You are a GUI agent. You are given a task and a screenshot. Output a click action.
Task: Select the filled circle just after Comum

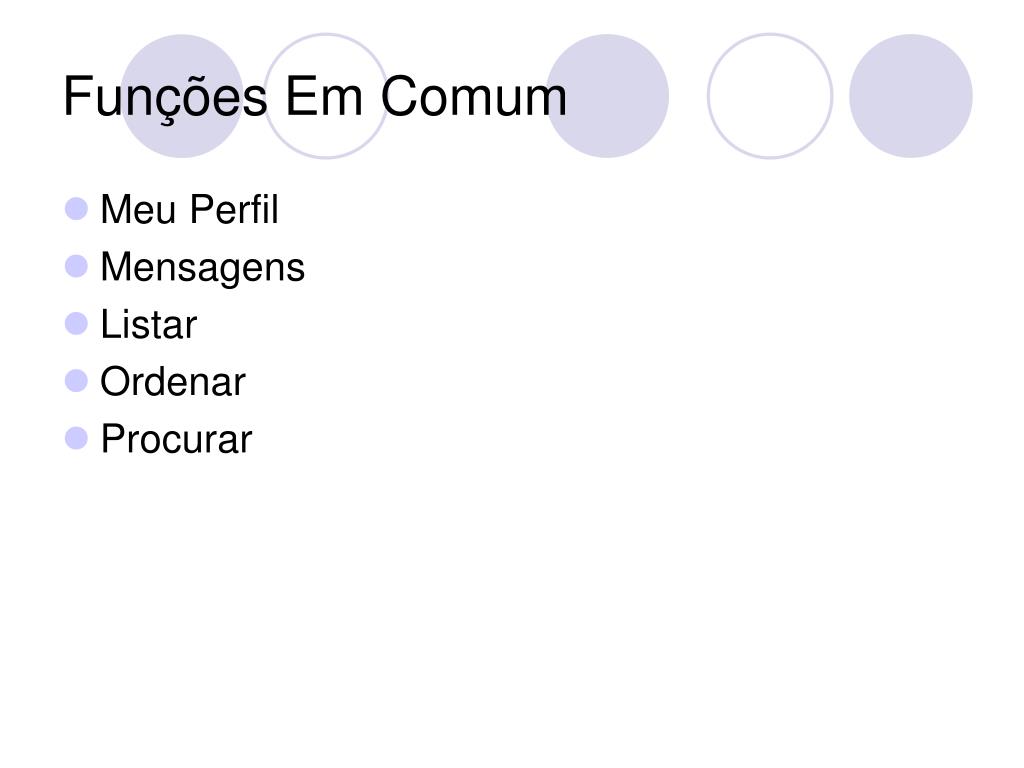pyautogui.click(x=607, y=96)
